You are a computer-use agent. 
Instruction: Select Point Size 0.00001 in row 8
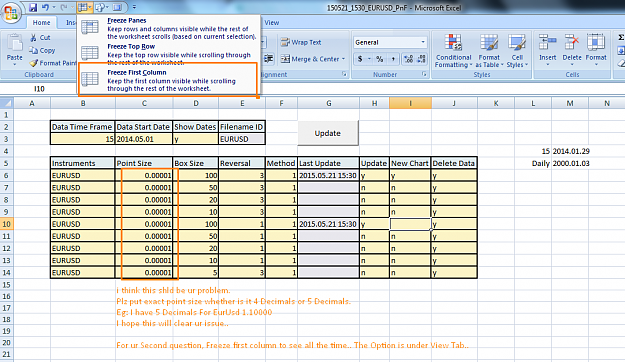pos(144,200)
